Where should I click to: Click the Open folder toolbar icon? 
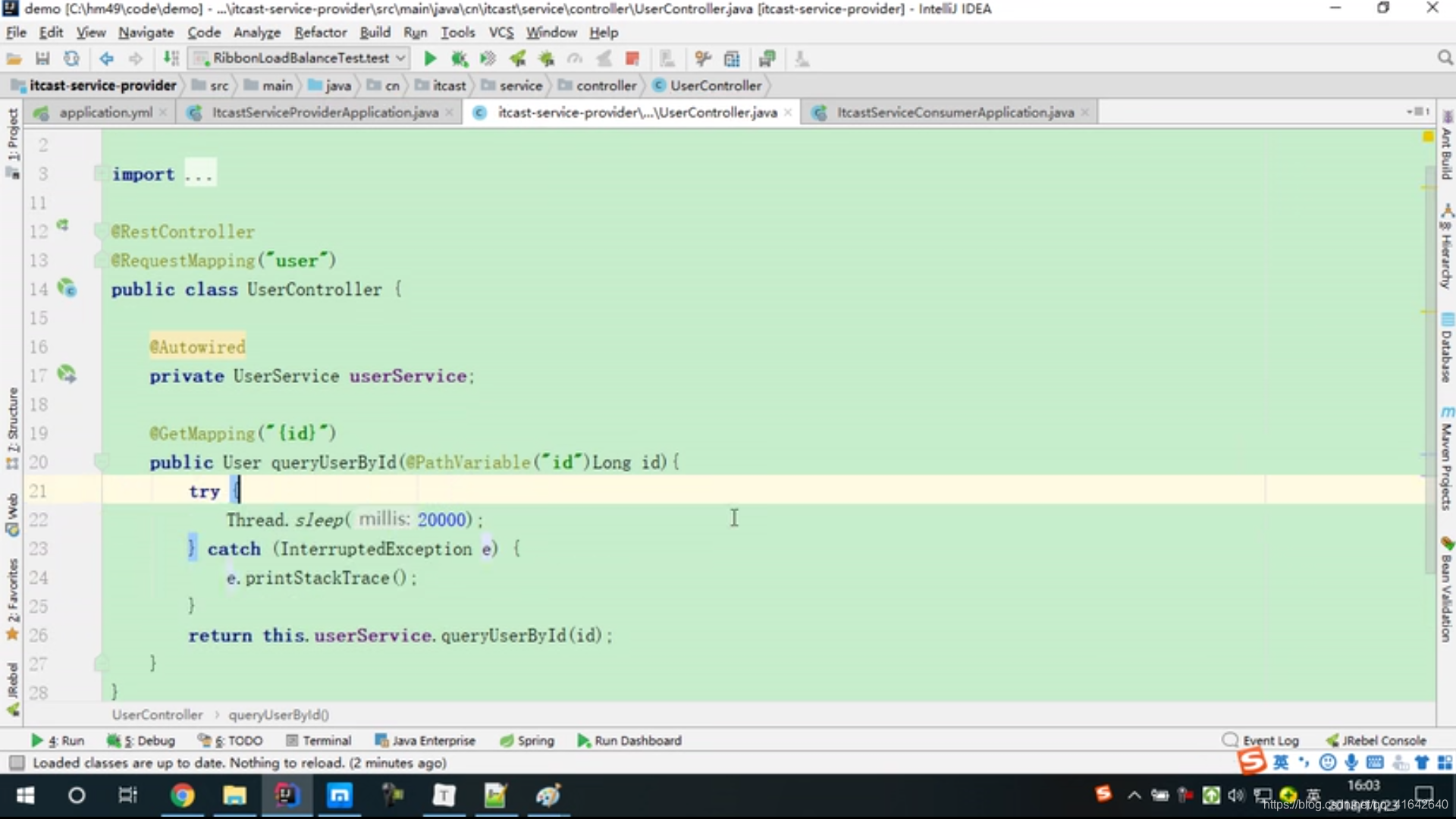tap(14, 58)
